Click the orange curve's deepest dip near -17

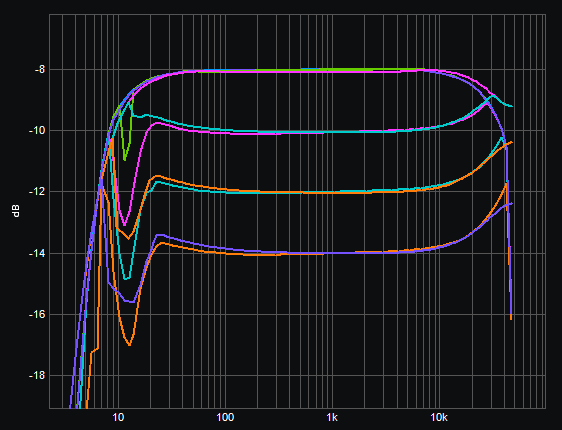click(x=129, y=345)
